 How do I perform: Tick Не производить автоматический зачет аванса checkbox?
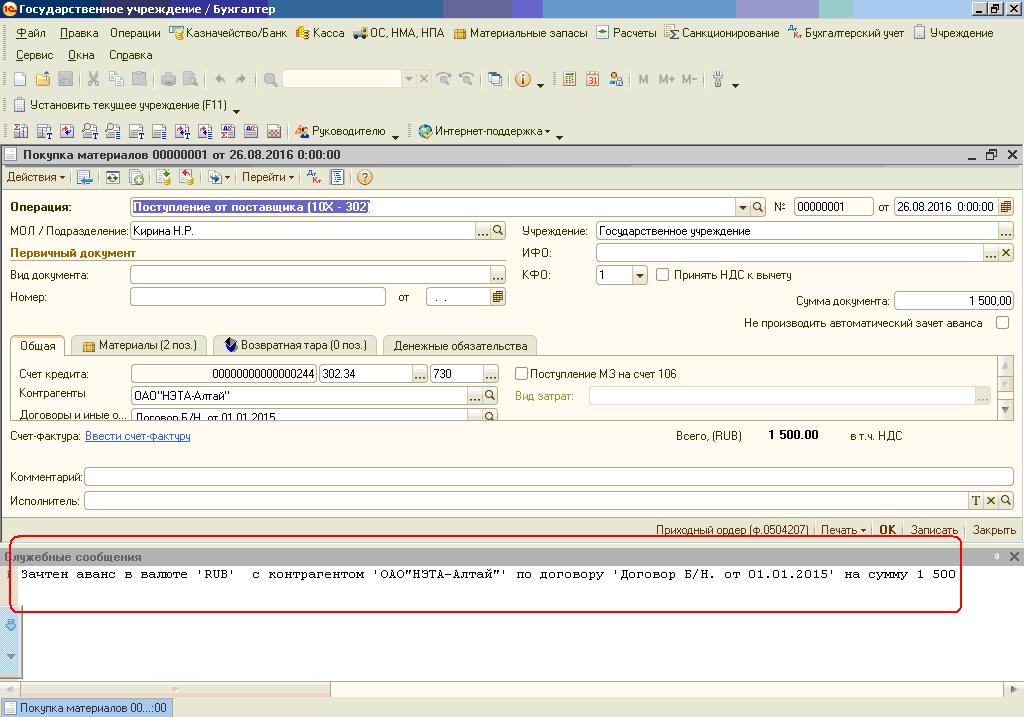1003,323
